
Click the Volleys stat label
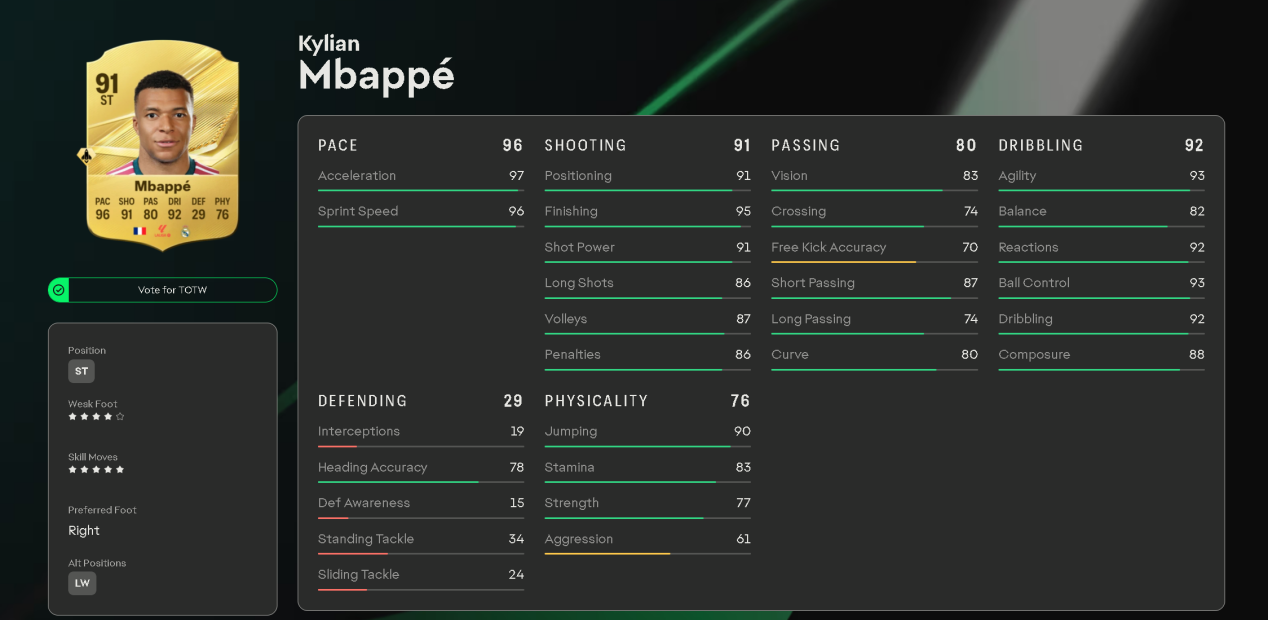tap(566, 319)
